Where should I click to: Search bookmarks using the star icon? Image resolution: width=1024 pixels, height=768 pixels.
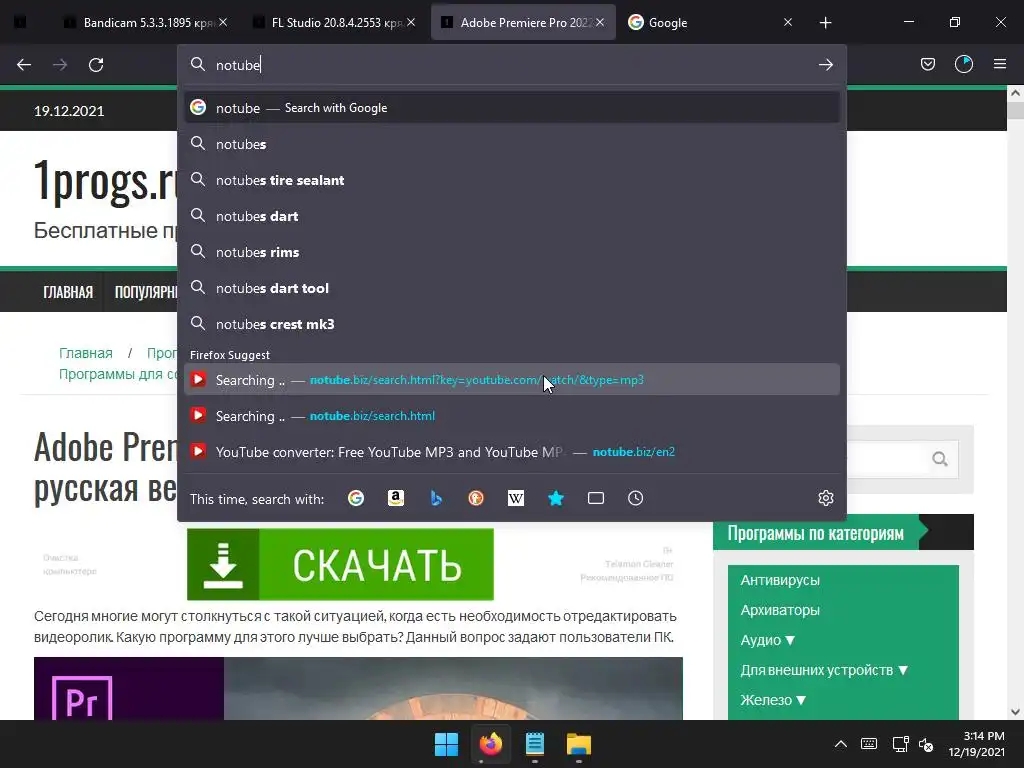556,498
